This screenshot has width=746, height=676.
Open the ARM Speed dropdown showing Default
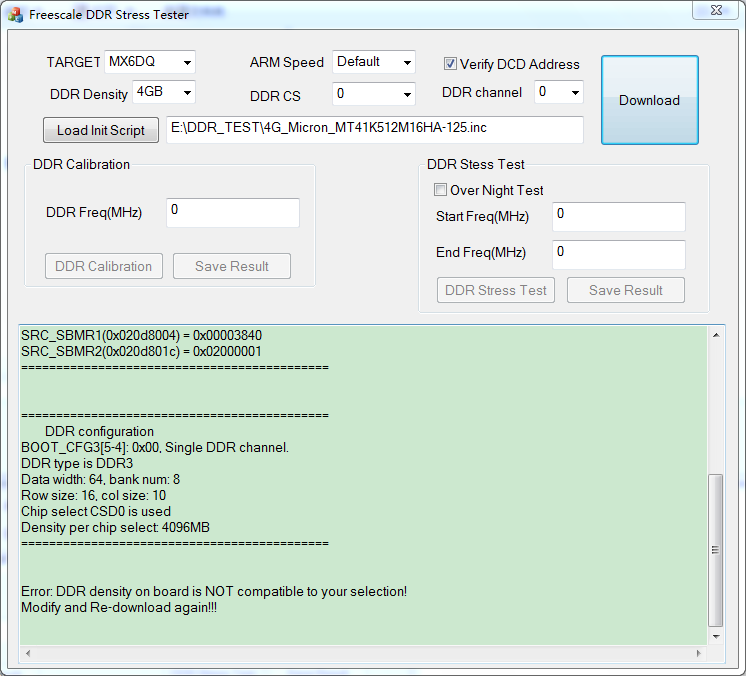click(x=373, y=62)
